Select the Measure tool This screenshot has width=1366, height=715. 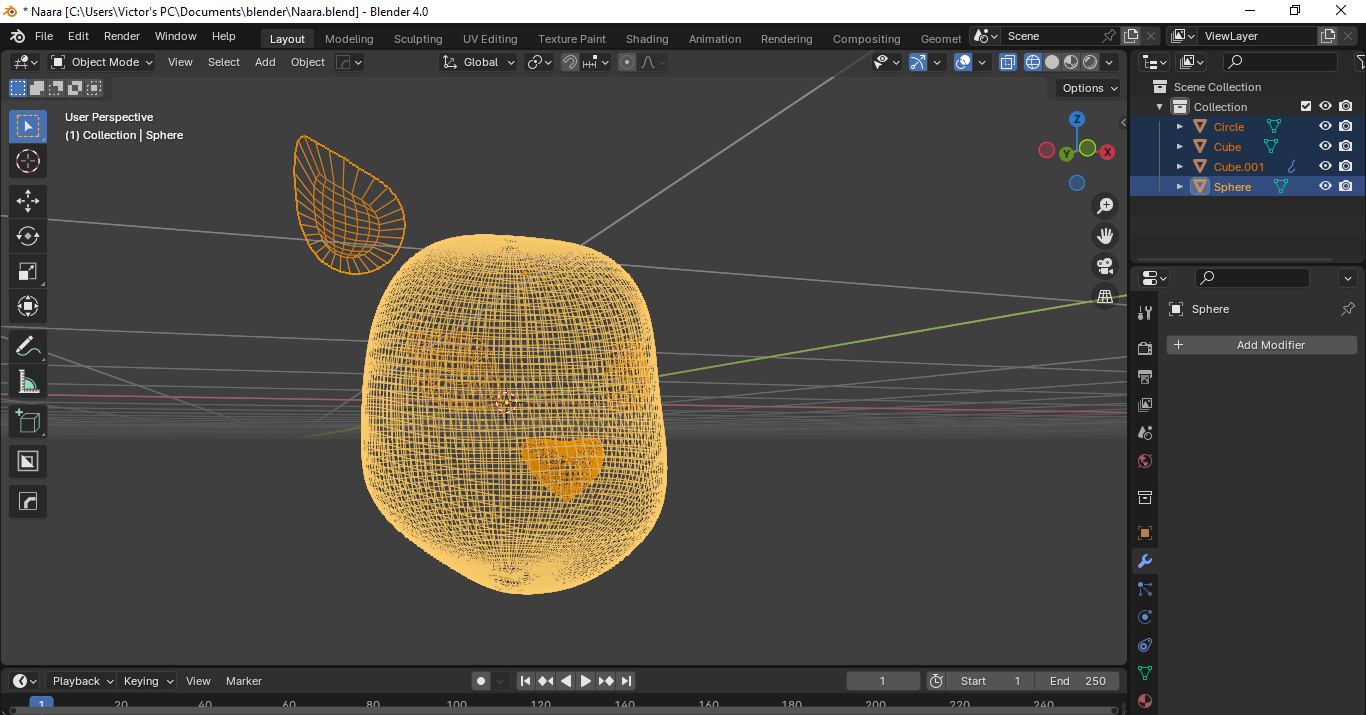(28, 381)
